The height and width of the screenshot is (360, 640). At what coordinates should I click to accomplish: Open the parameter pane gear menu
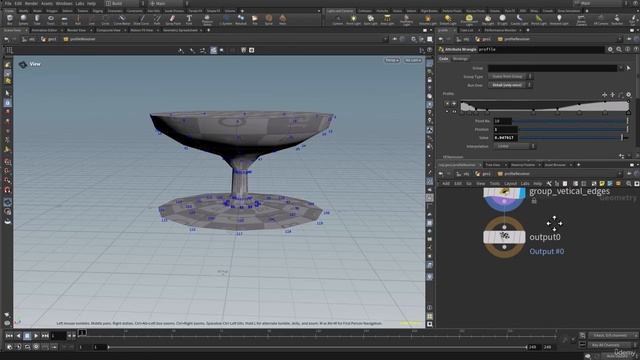click(x=610, y=49)
